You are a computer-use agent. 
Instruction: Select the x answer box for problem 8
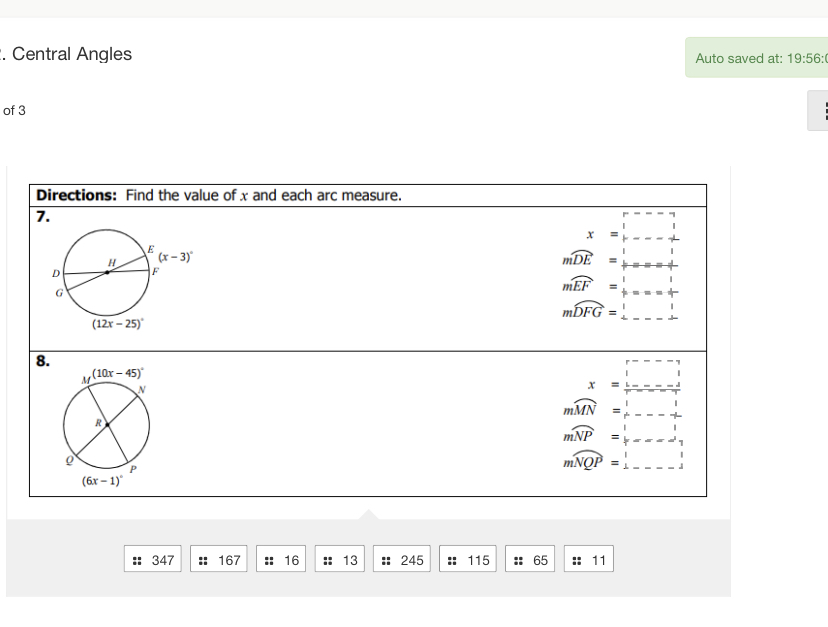(653, 375)
